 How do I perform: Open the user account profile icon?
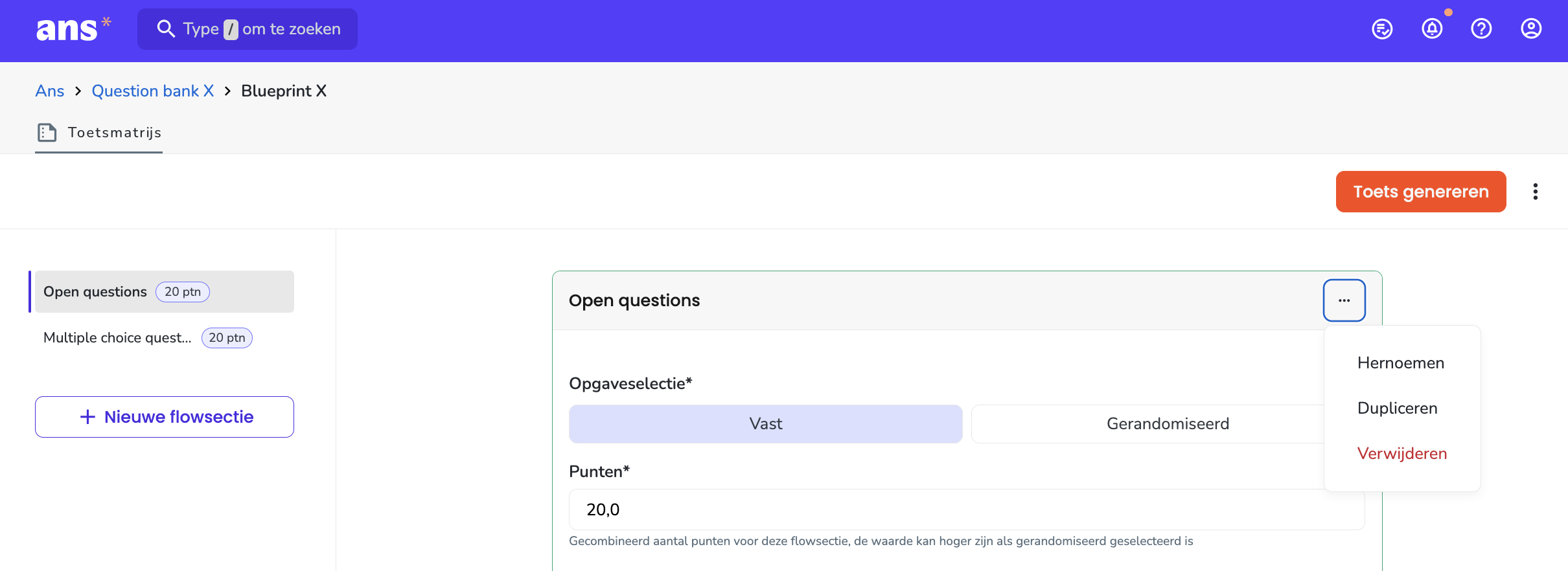point(1531,29)
